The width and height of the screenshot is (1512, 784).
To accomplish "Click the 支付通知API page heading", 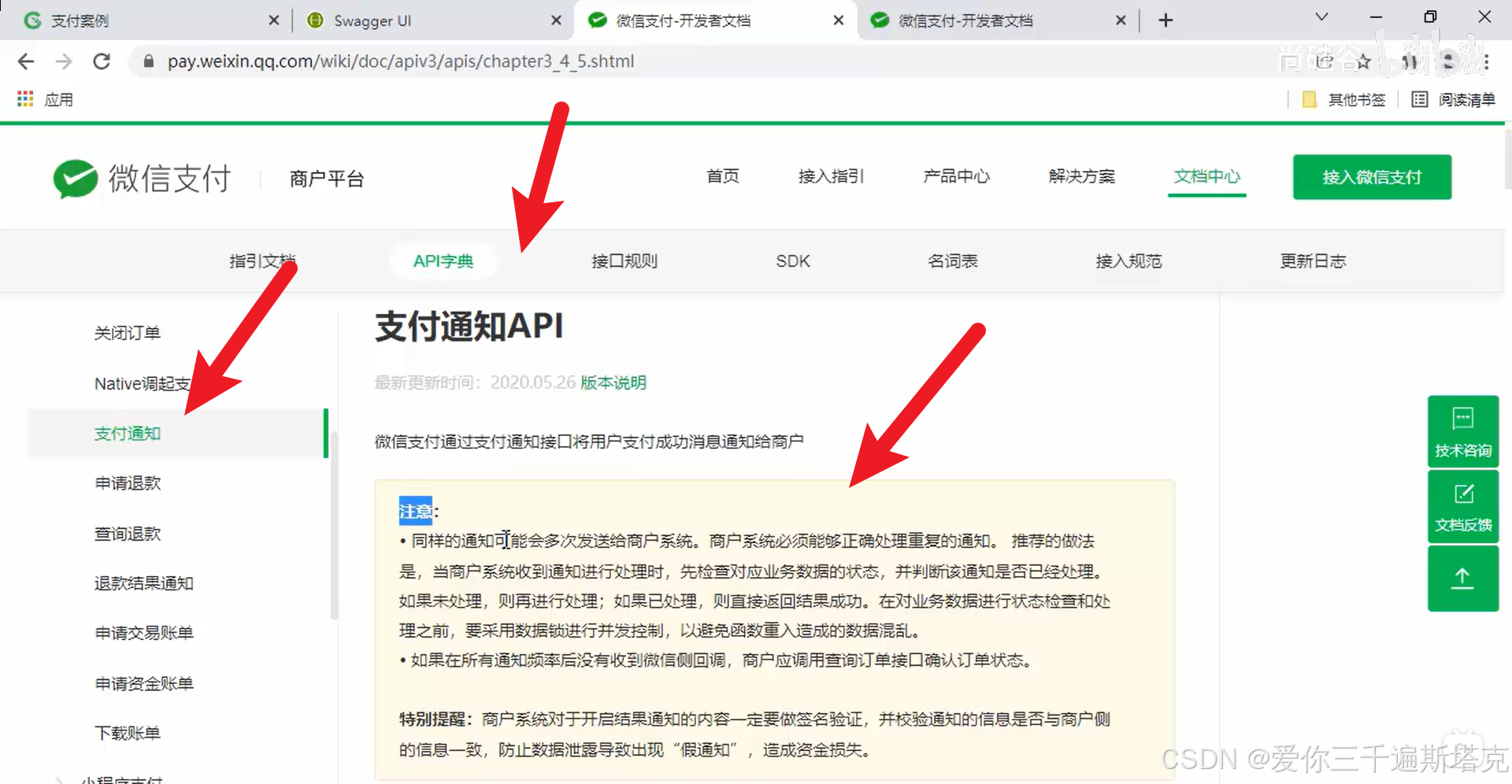I will 469,326.
